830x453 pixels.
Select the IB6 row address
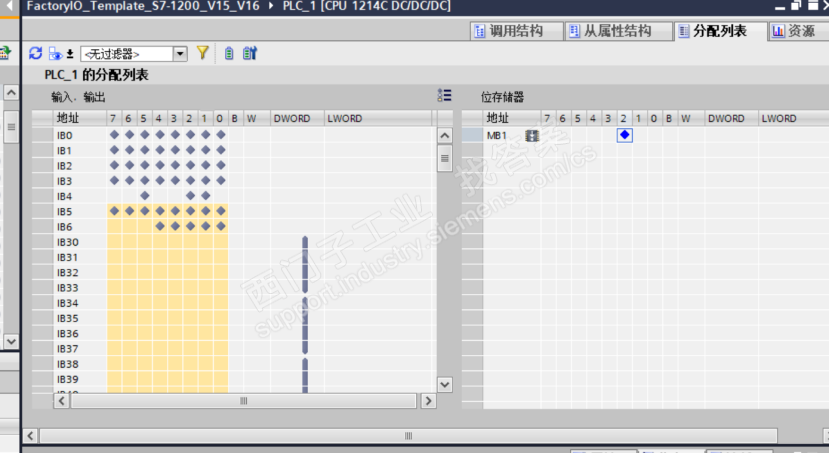click(65, 227)
